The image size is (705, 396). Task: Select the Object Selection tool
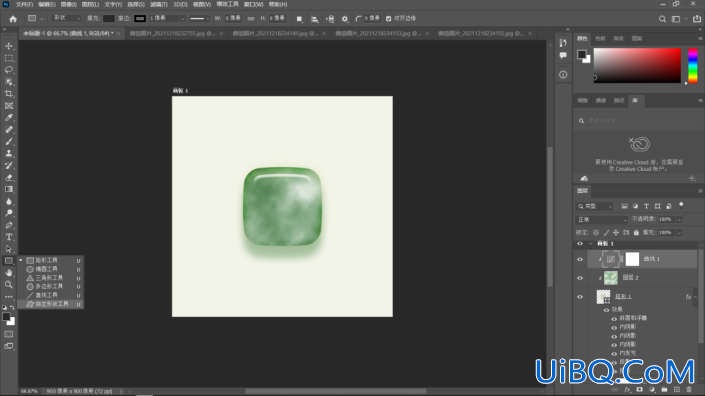[9, 82]
